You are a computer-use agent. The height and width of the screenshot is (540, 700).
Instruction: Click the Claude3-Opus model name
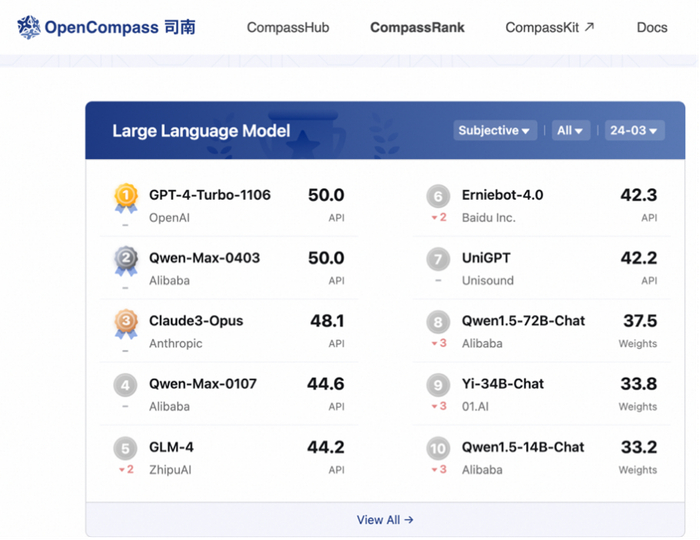tap(196, 321)
